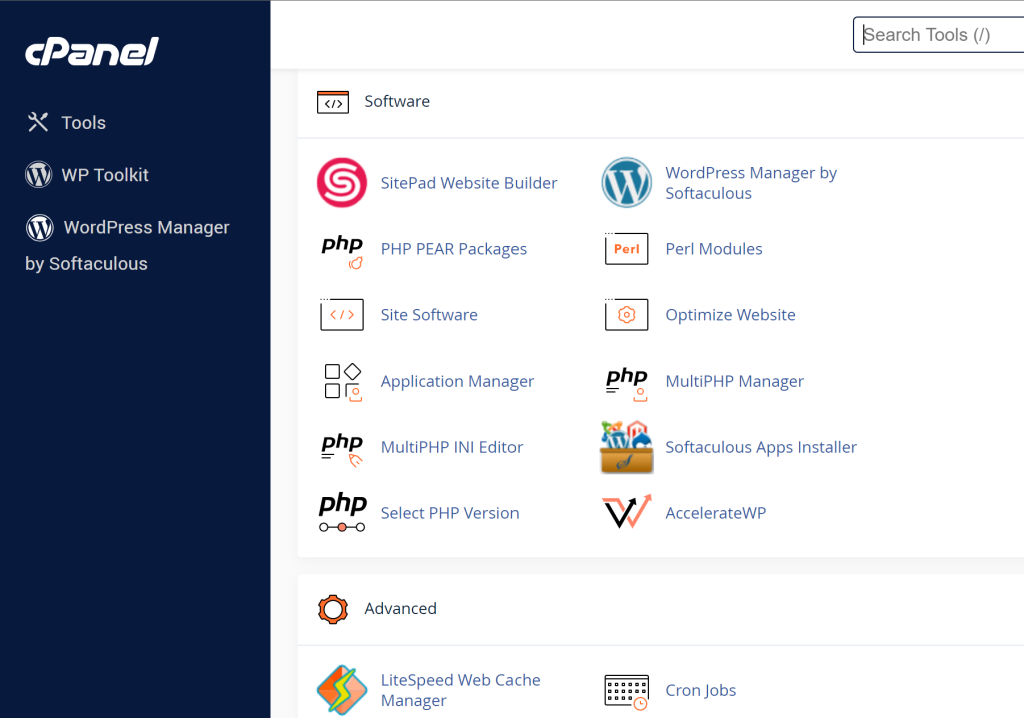Click the sidebar WordPress Manager icon
Screen dimensions: 1024x718
[x=39, y=227]
